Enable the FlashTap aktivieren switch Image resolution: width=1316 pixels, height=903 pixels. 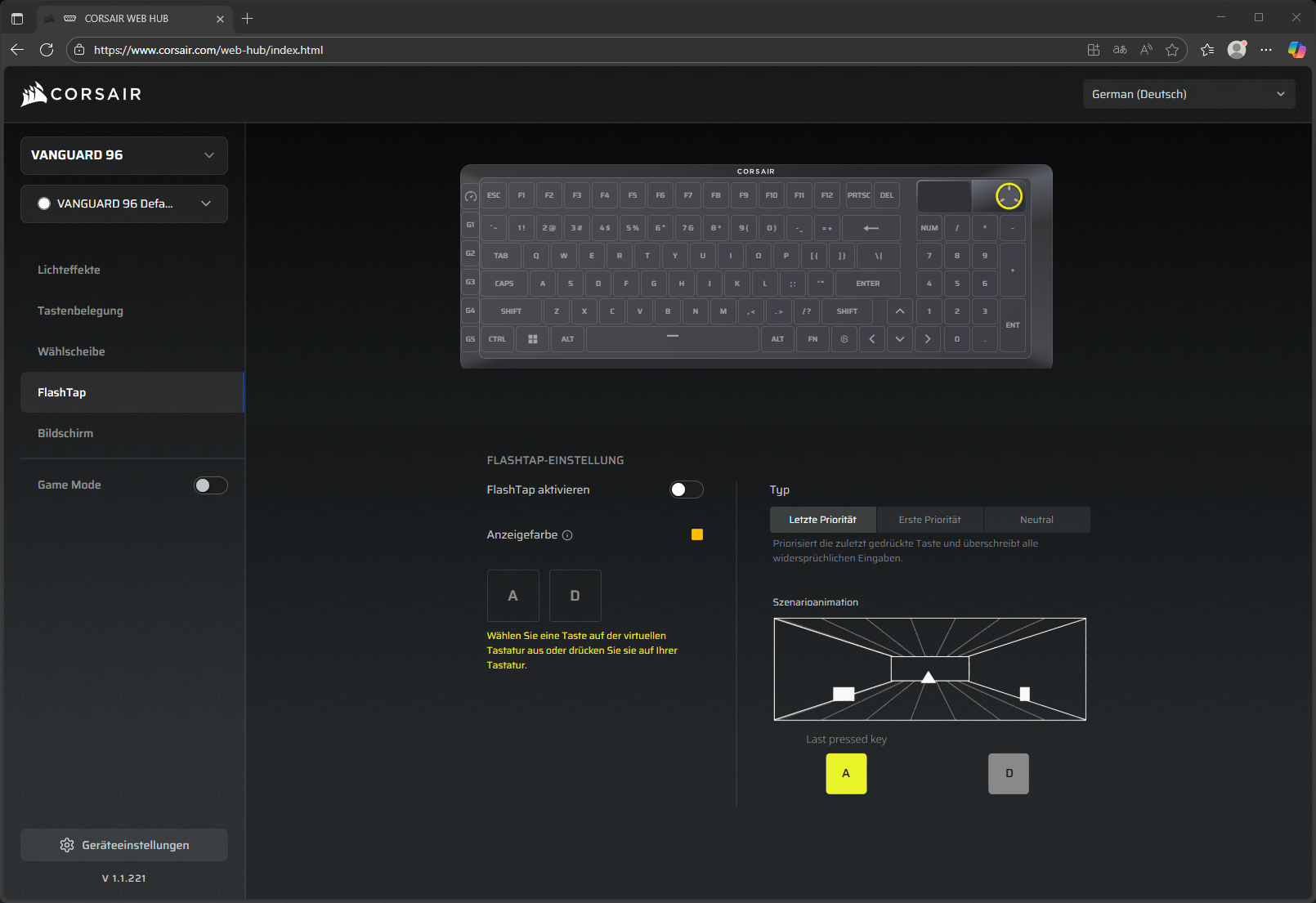pyautogui.click(x=686, y=489)
